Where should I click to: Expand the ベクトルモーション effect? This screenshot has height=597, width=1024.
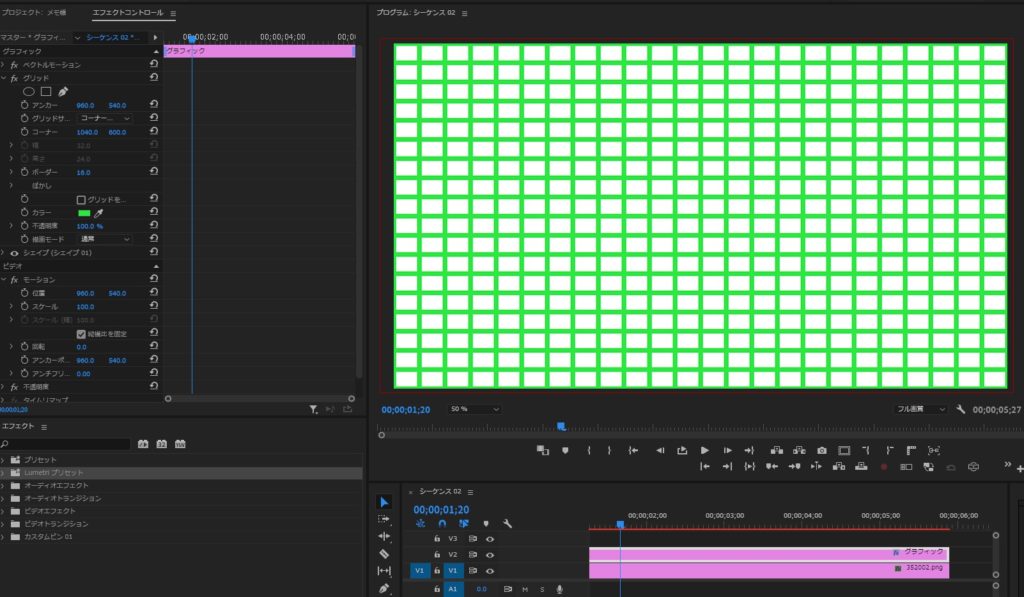[3, 65]
